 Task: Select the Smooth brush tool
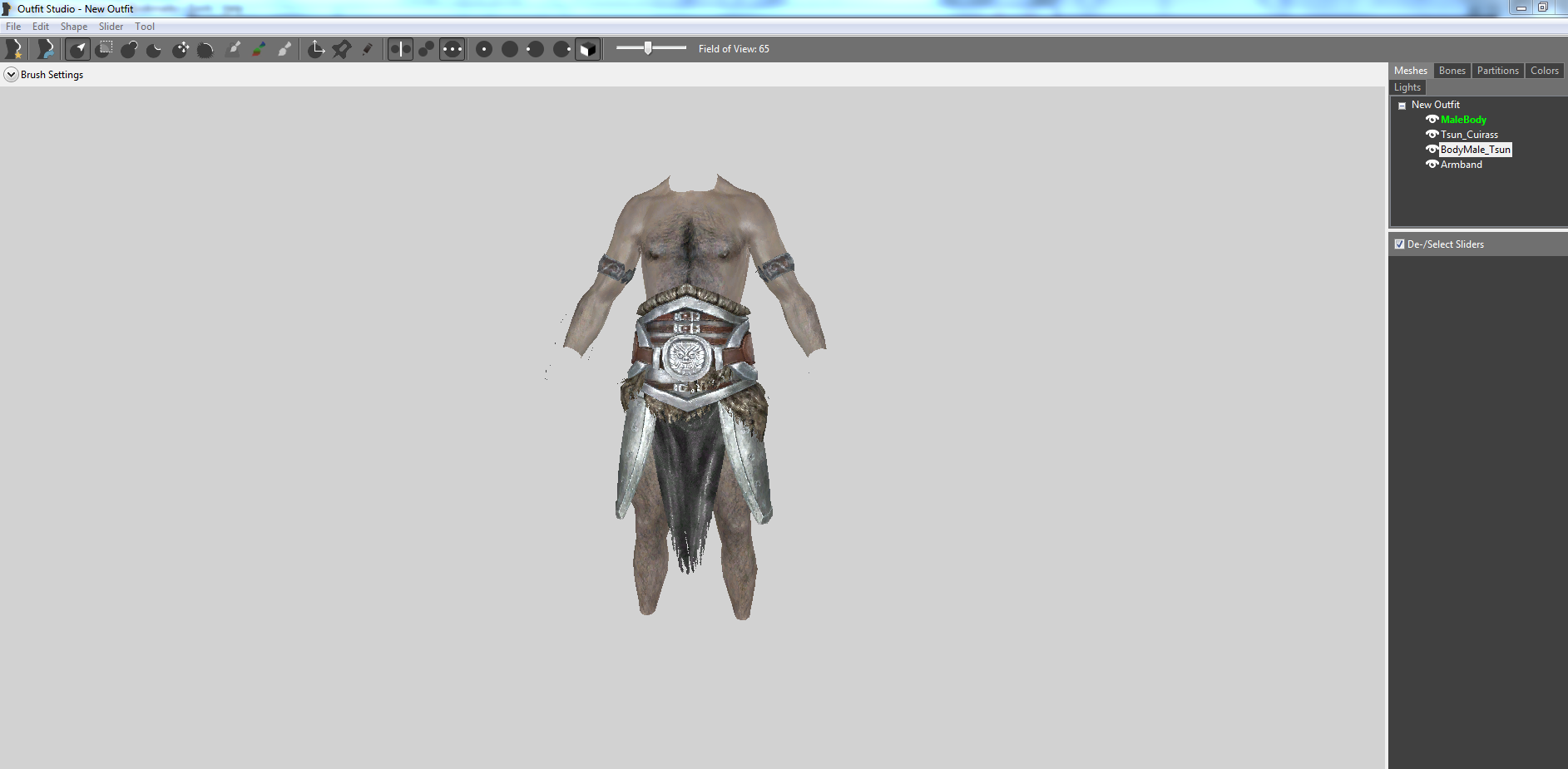pos(206,49)
